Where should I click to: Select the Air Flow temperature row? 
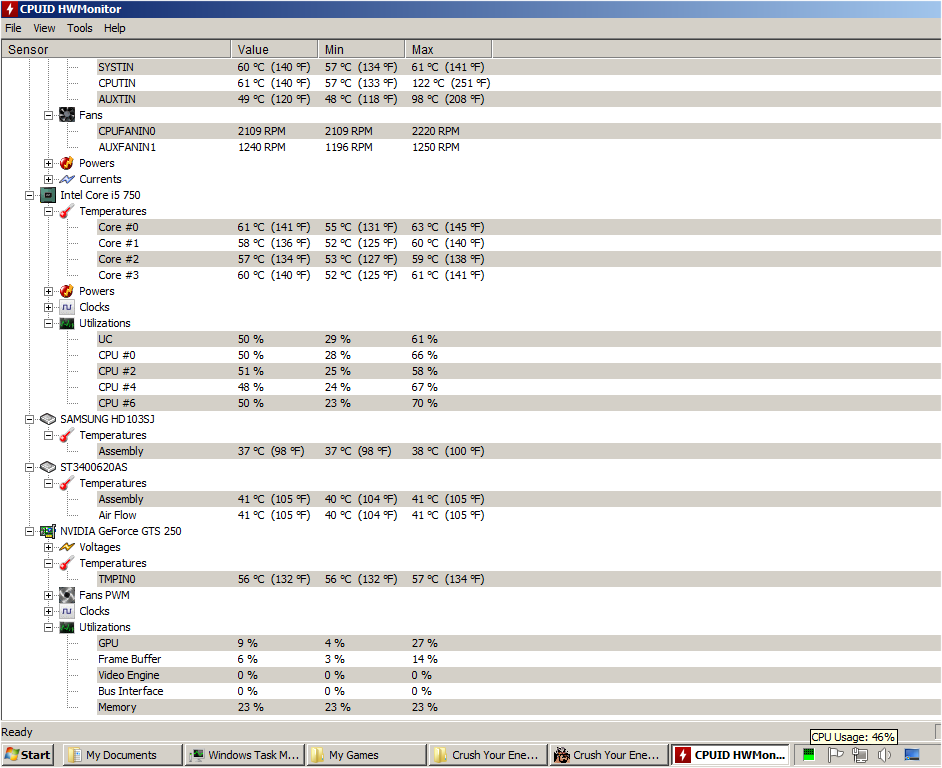click(x=519, y=515)
